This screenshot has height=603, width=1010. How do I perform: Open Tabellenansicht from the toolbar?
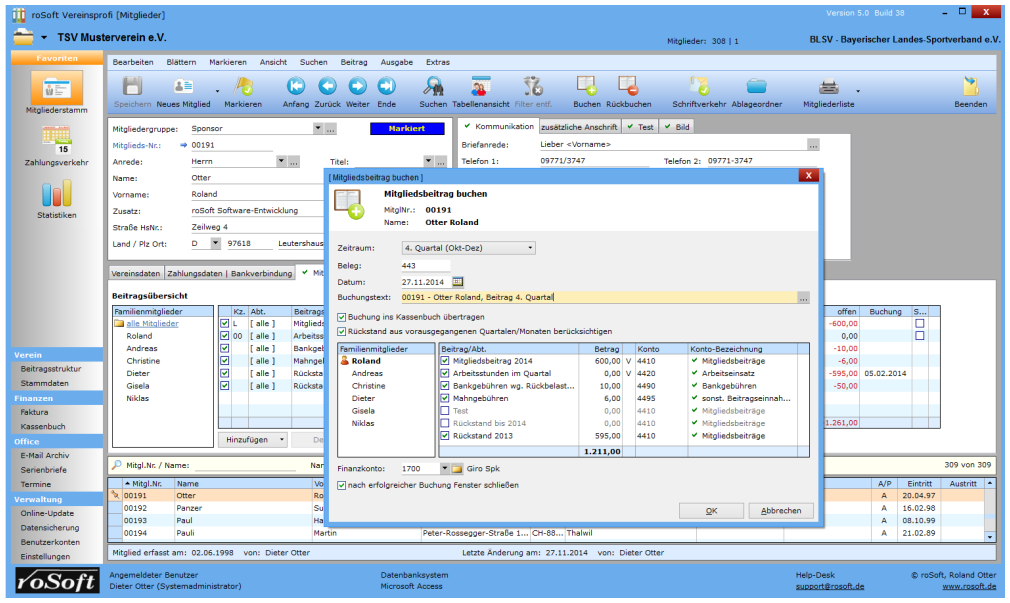(480, 88)
